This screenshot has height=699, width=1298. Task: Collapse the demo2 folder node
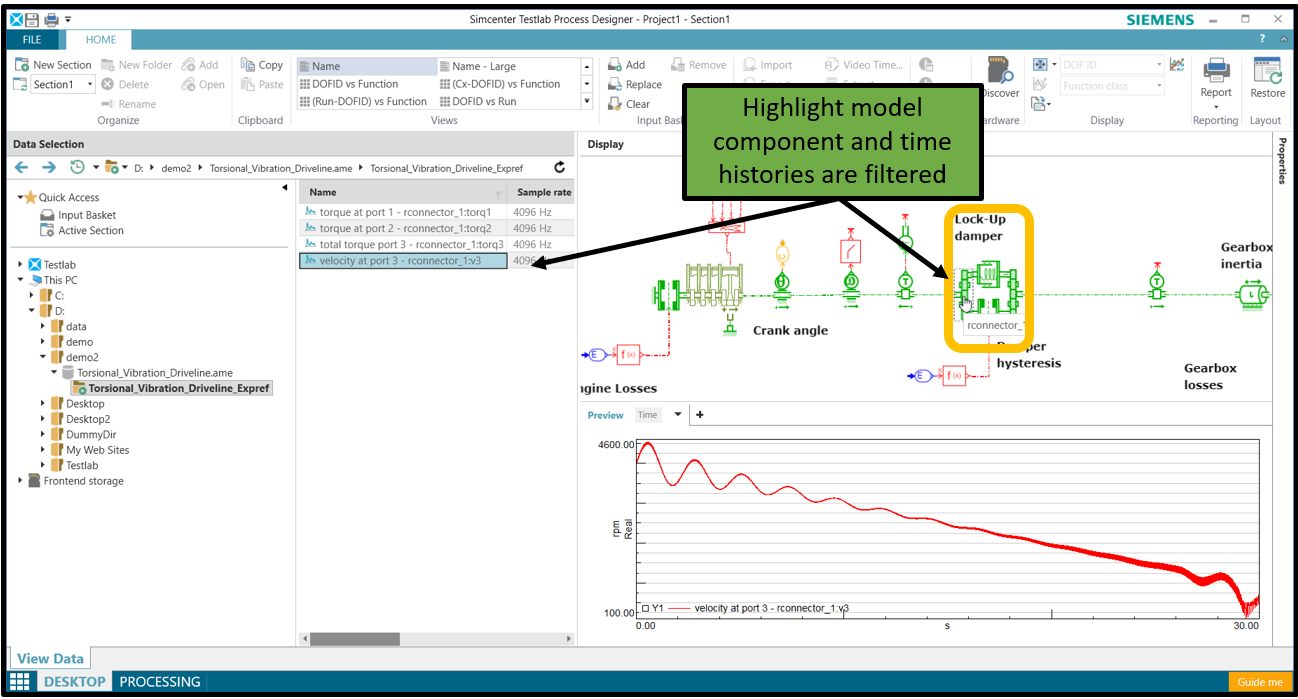pos(43,357)
